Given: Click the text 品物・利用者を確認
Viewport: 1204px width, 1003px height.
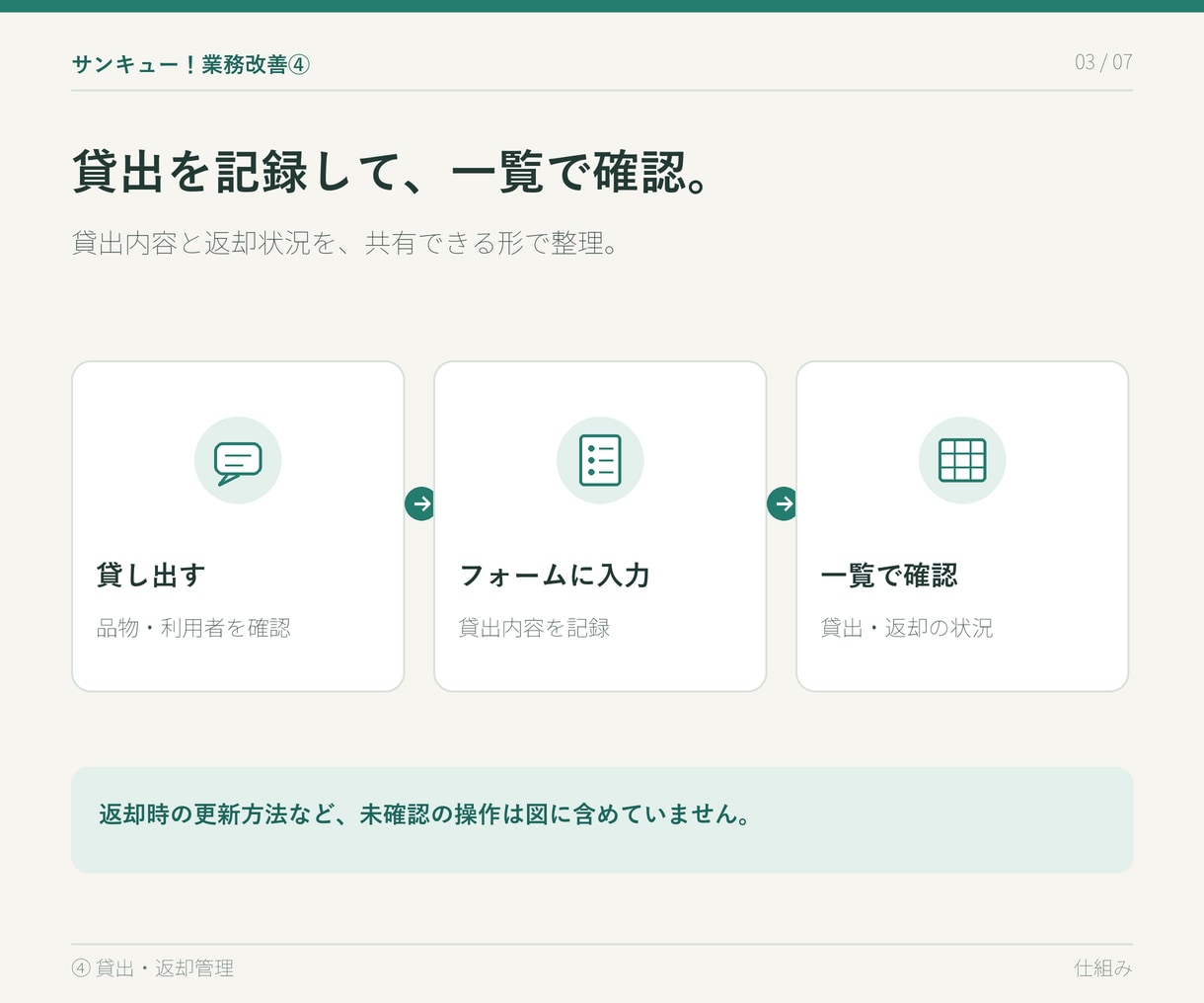Looking at the screenshot, I should pos(193,628).
